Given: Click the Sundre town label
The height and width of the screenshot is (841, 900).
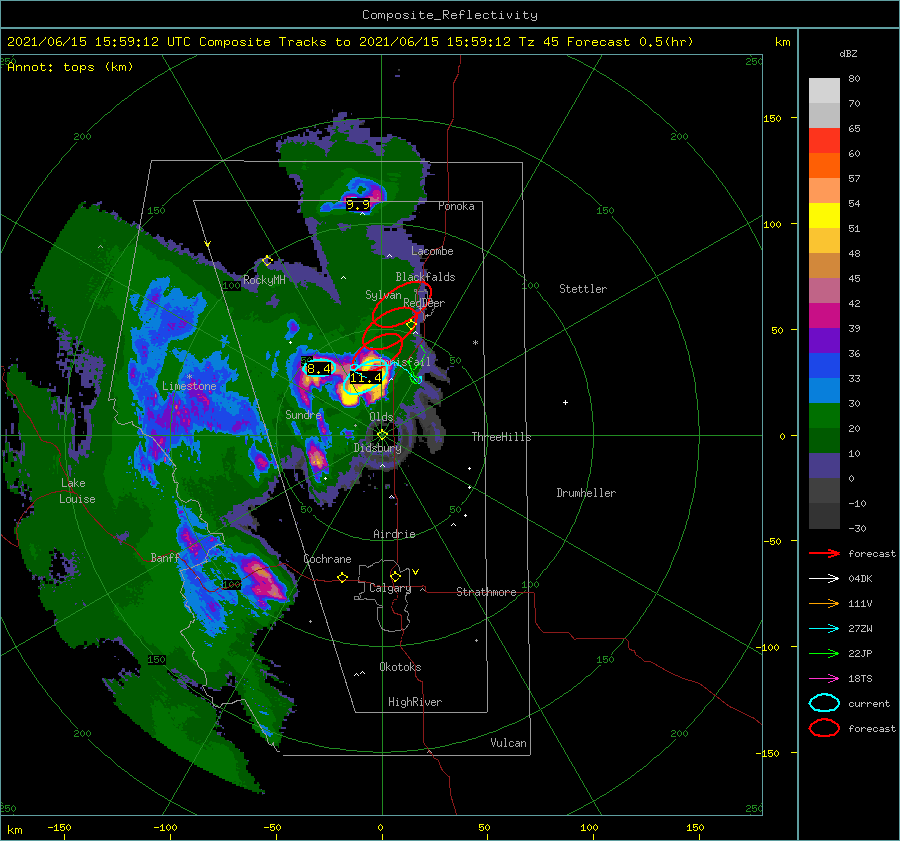Looking at the screenshot, I should tap(303, 414).
